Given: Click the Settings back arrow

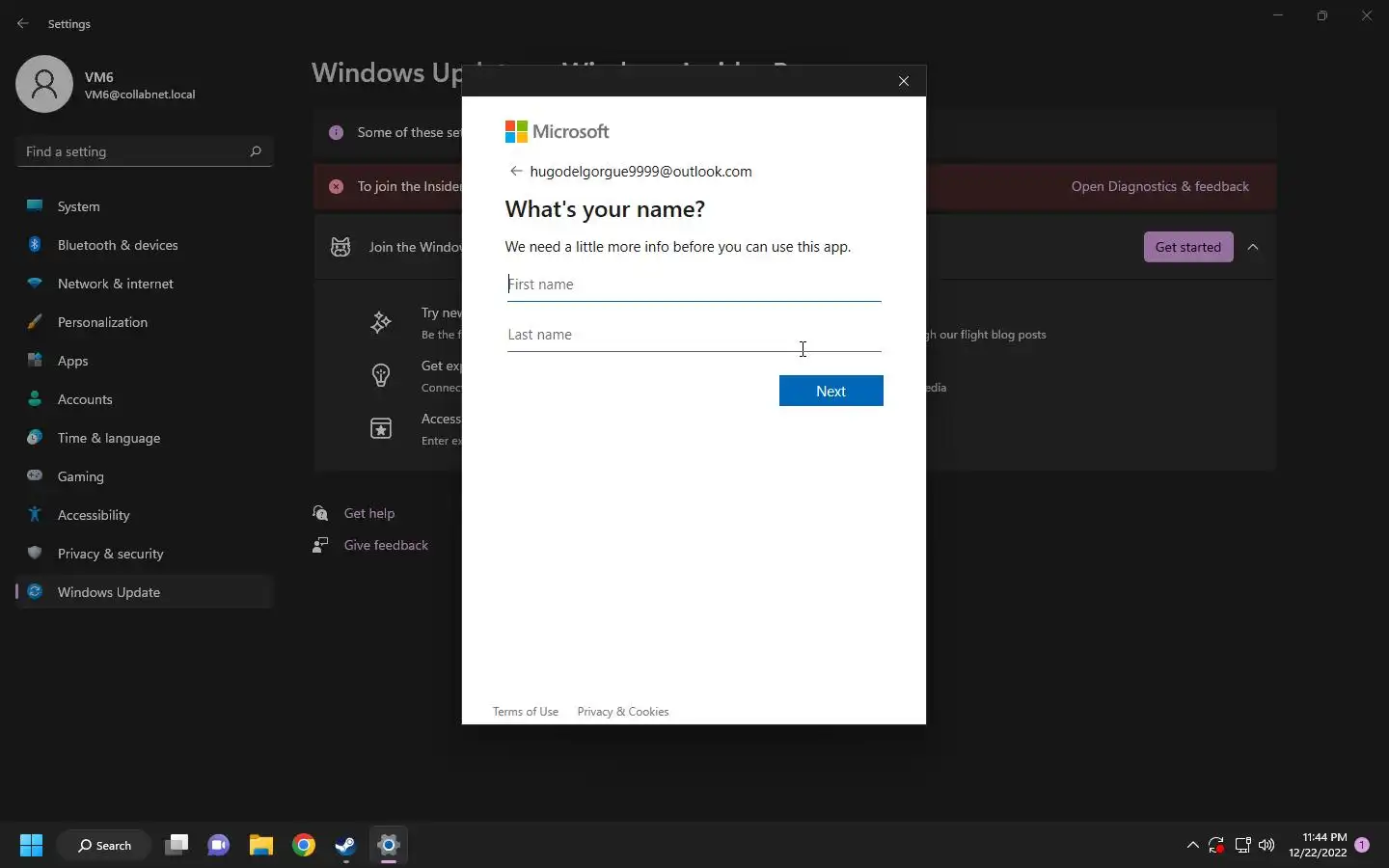Looking at the screenshot, I should [23, 23].
